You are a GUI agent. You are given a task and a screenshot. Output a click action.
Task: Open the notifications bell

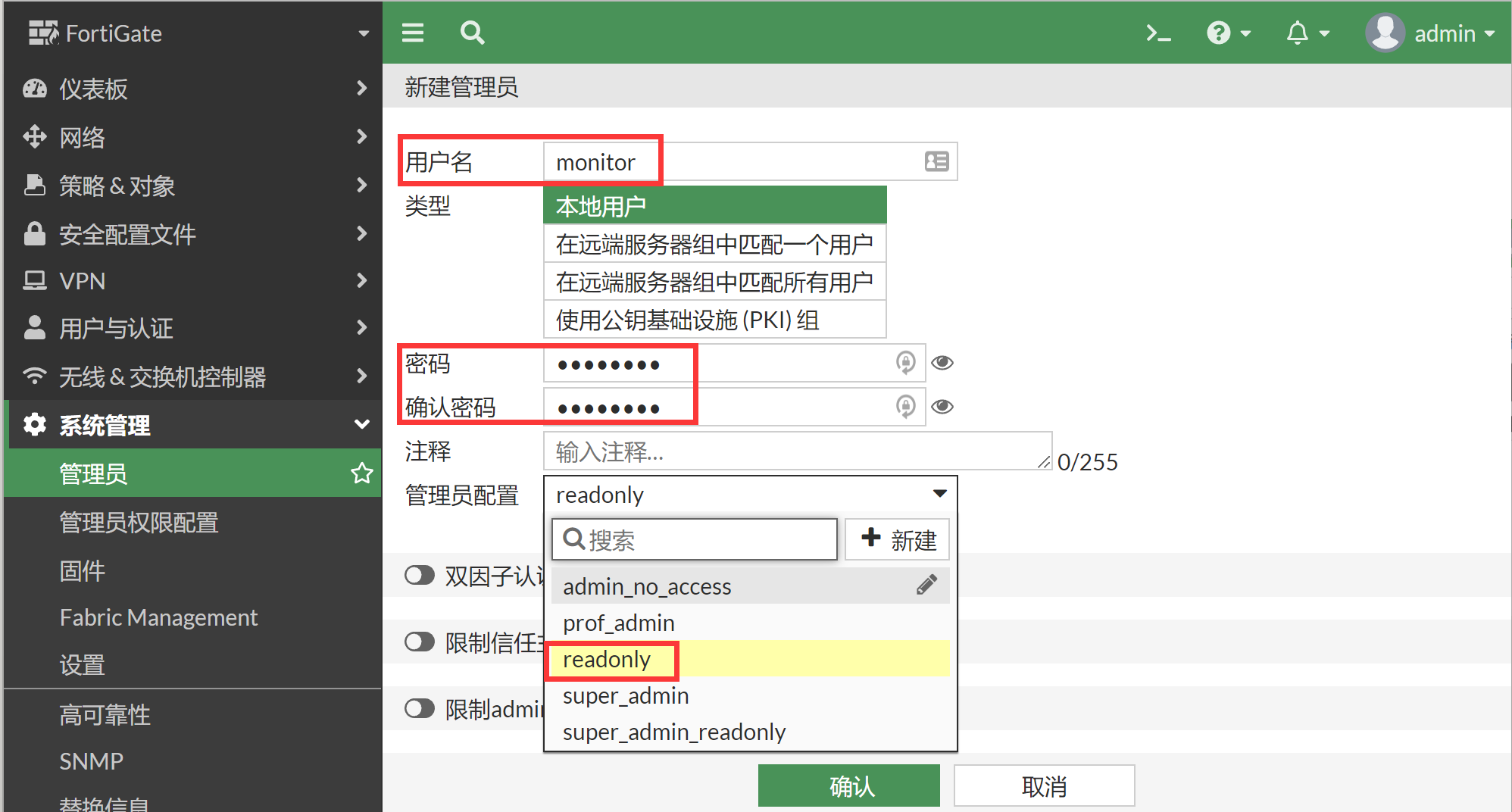click(1307, 33)
